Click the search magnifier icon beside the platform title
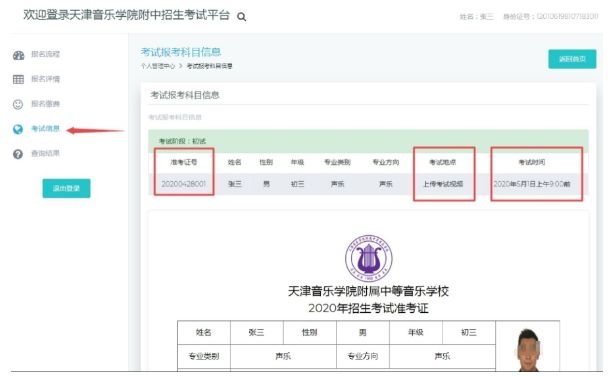Image resolution: width=608 pixels, height=376 pixels. (x=241, y=17)
